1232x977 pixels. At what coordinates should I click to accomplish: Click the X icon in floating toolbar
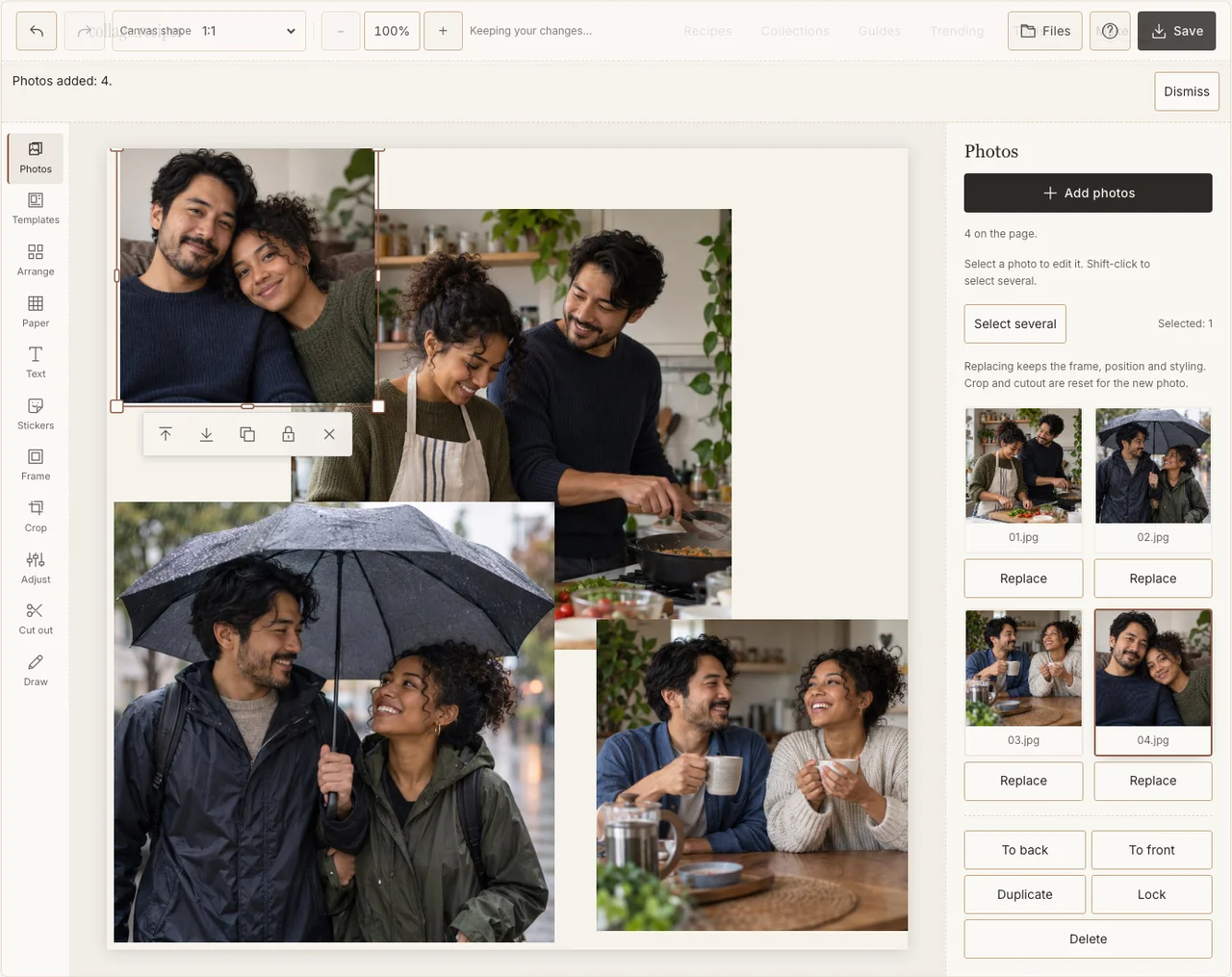coord(329,434)
